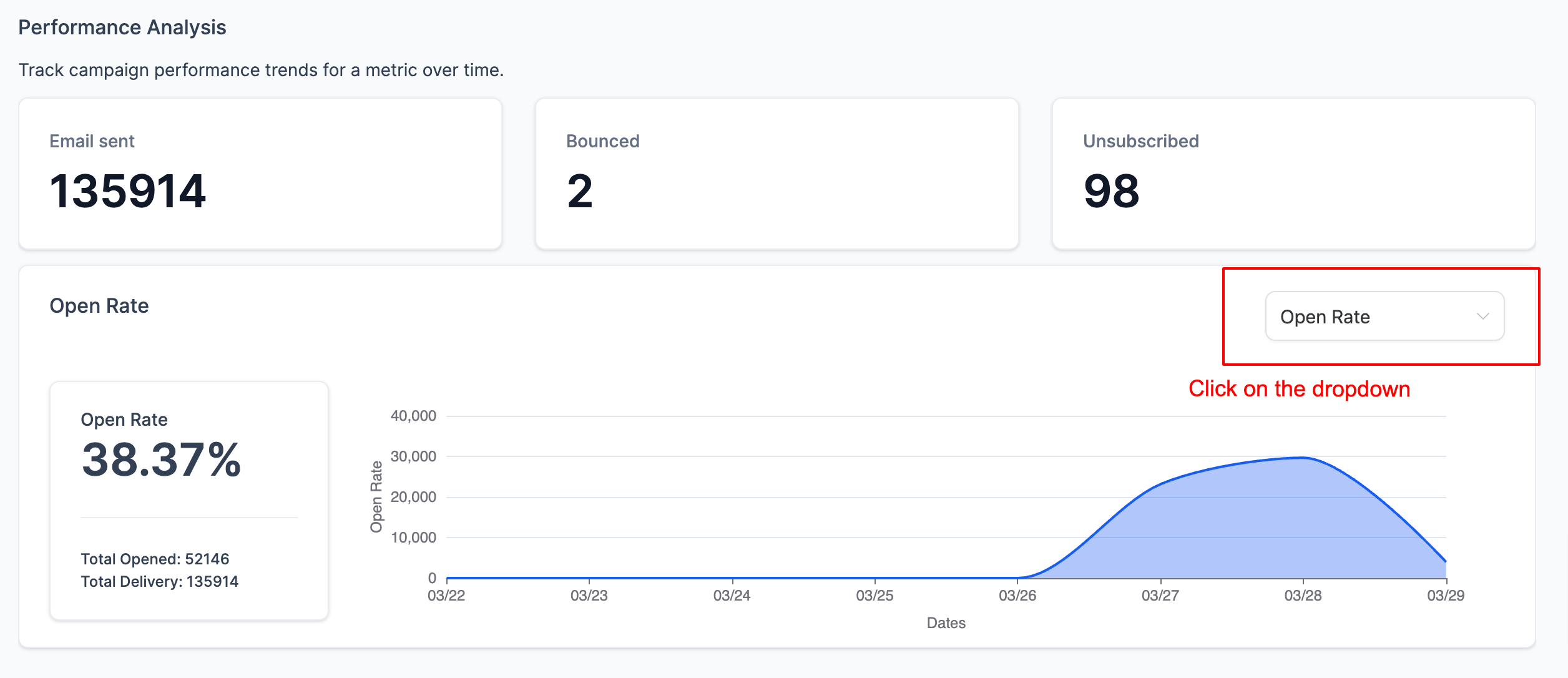The height and width of the screenshot is (678, 1568).
Task: Click the Open Rate chart section title
Action: 99,306
